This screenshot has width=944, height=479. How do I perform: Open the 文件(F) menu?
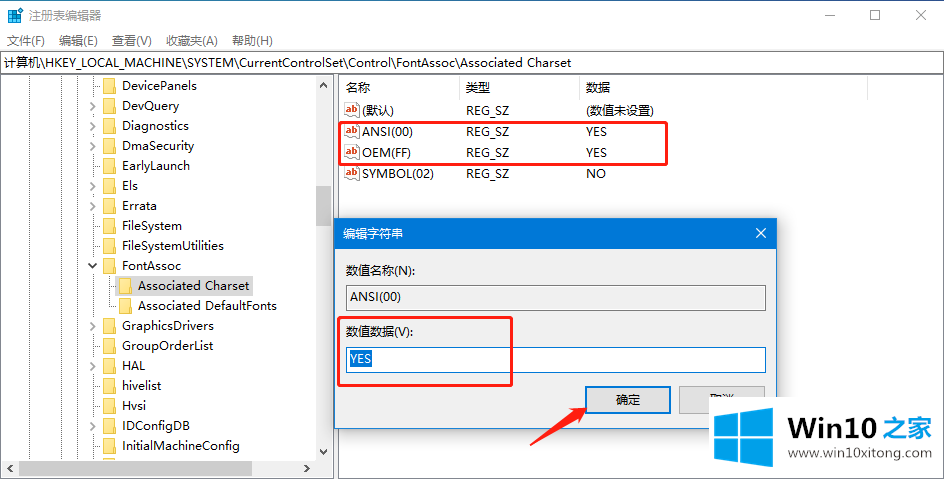click(26, 41)
